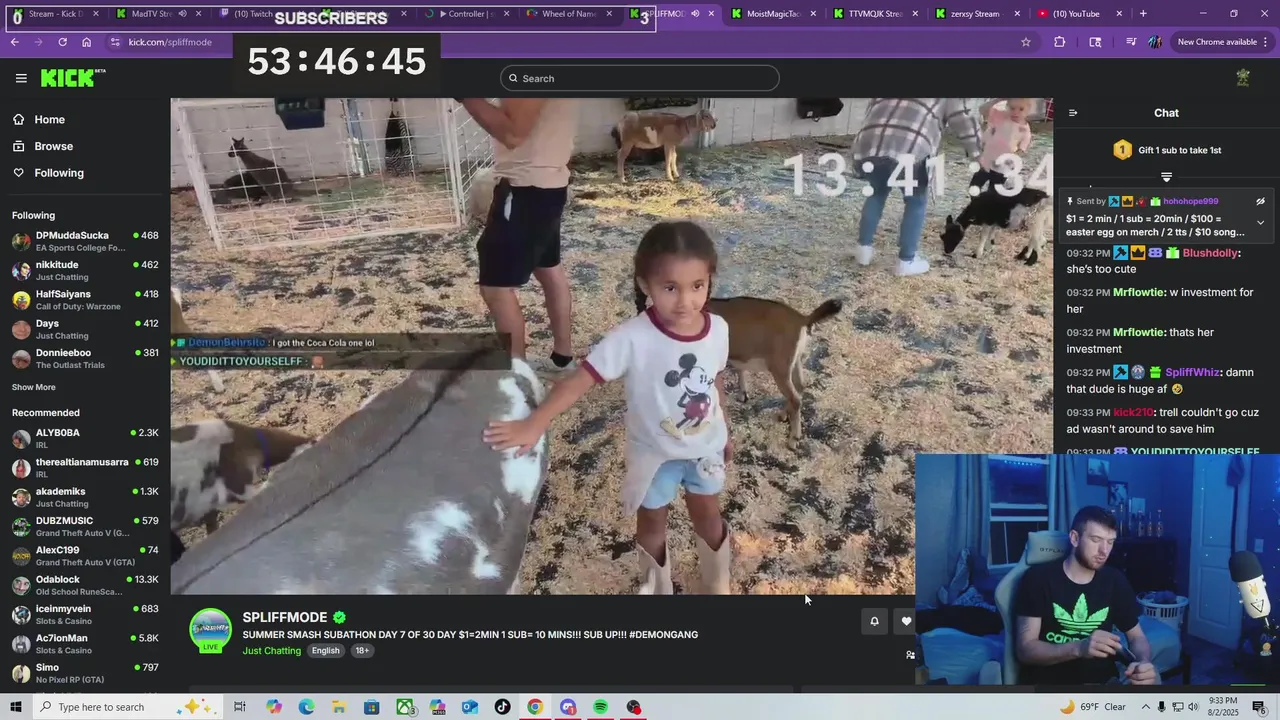Open akademiks recommended channel
Image resolution: width=1280 pixels, height=720 pixels.
(x=85, y=497)
